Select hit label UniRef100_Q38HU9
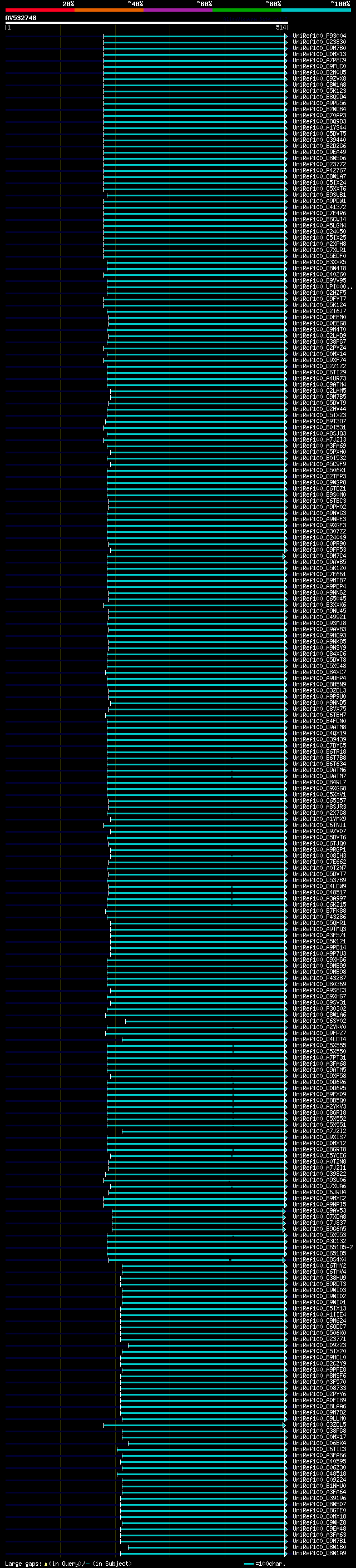The height and width of the screenshot is (1568, 356). click(319, 1278)
